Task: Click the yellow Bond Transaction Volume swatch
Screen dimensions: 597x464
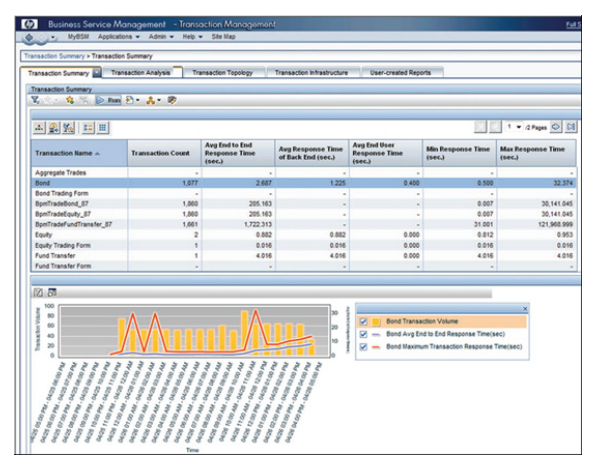Action: [376, 322]
